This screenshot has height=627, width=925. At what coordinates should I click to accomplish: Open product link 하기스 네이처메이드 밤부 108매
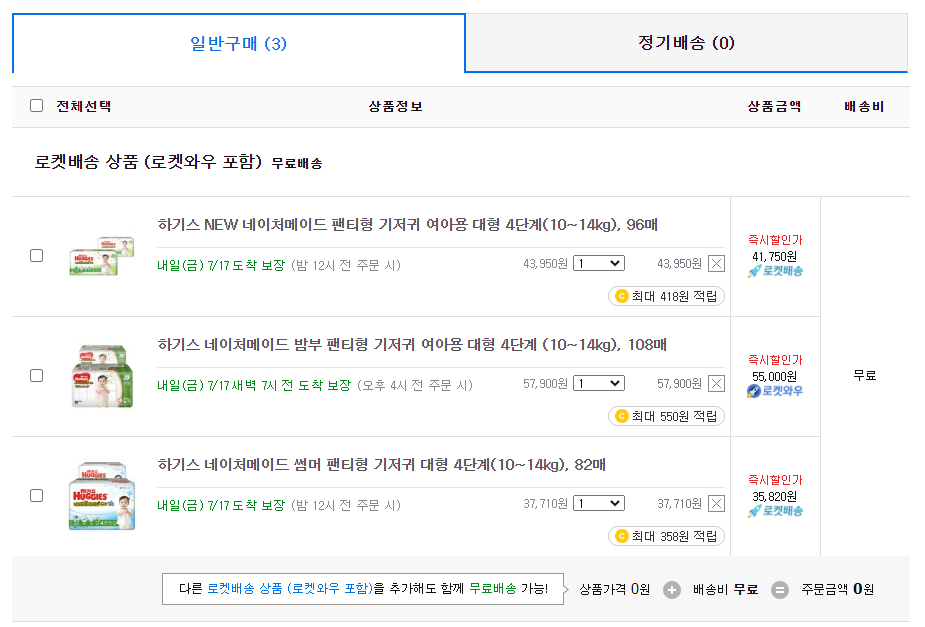412,344
